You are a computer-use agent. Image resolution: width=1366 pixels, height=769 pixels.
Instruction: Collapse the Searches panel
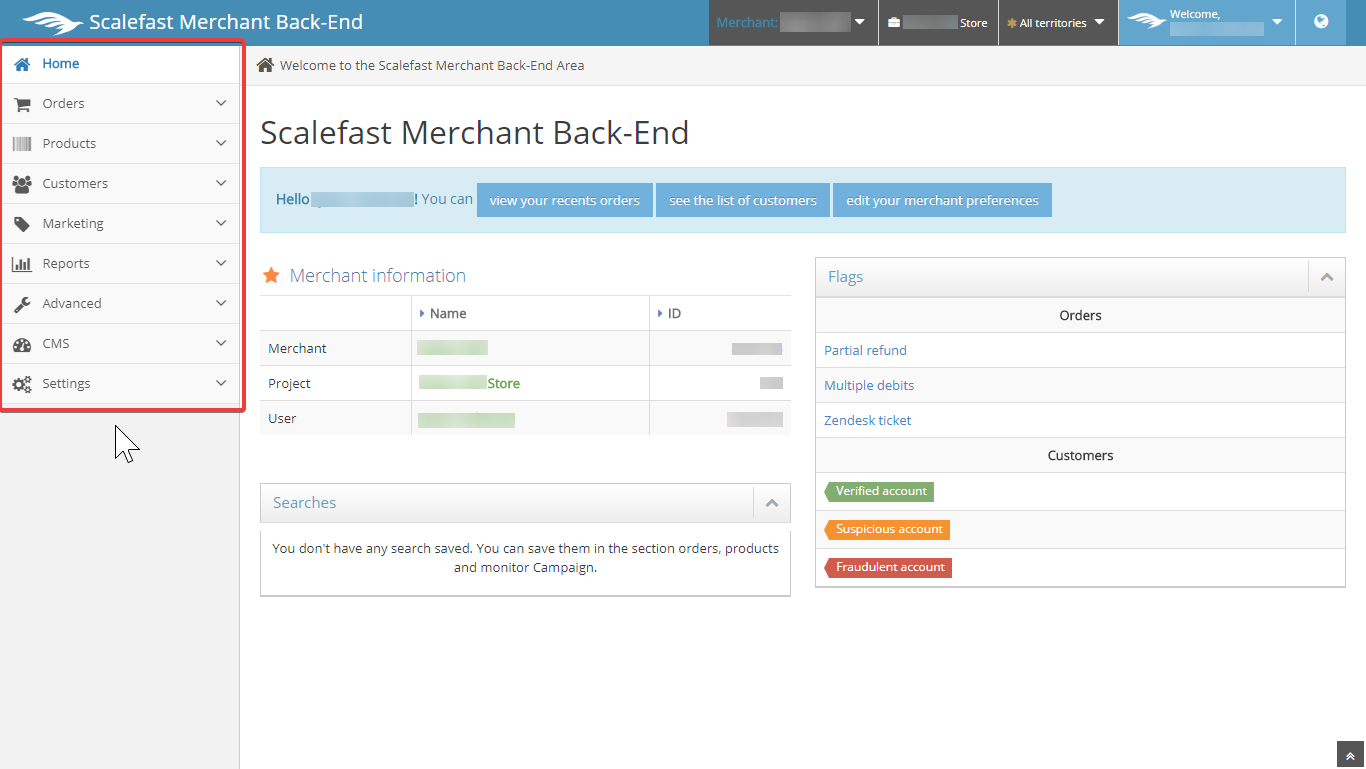[771, 503]
